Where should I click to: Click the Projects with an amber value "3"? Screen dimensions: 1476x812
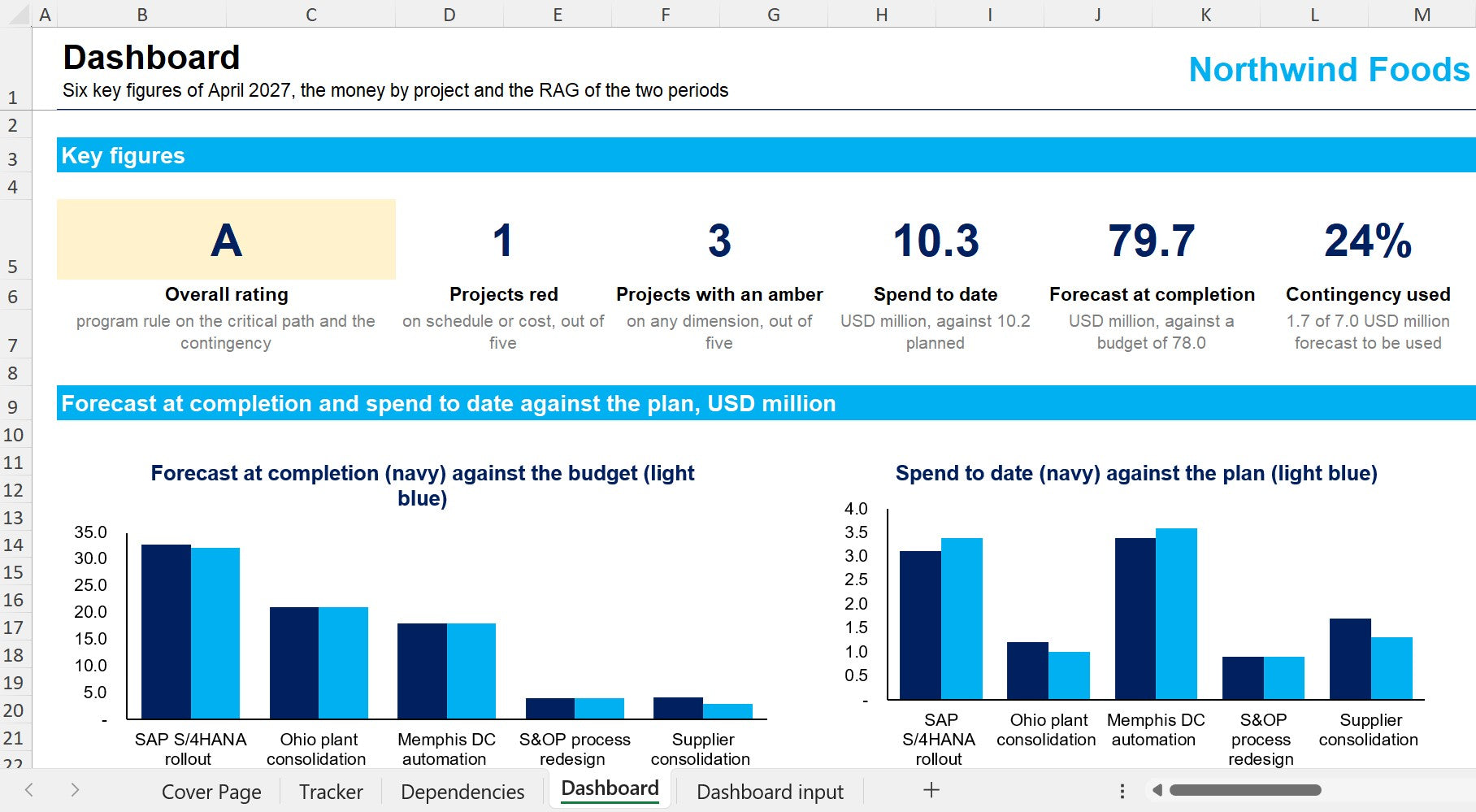click(x=719, y=241)
